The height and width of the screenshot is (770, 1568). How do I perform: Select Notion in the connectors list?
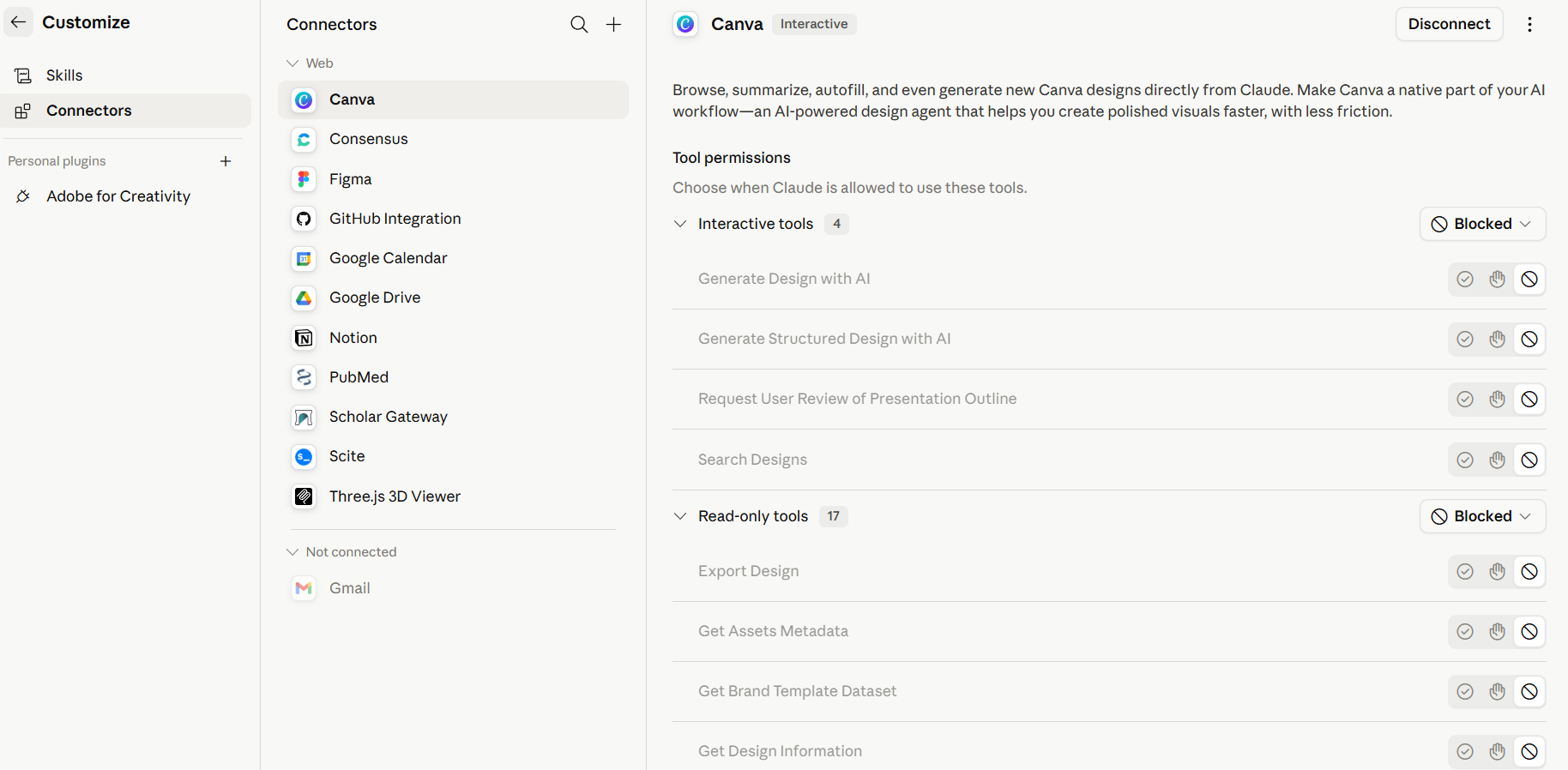[453, 338]
